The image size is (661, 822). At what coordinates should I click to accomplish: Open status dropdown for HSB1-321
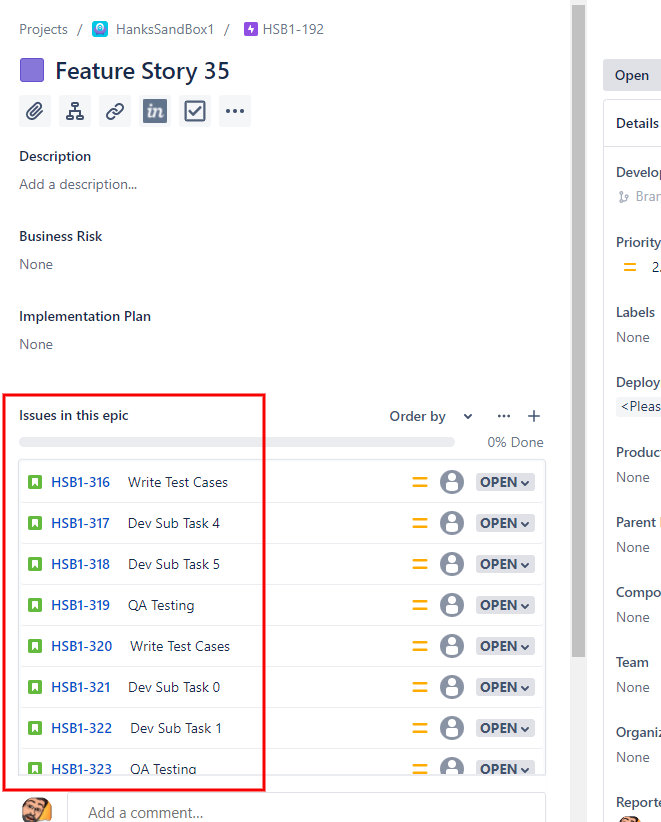pyautogui.click(x=505, y=687)
